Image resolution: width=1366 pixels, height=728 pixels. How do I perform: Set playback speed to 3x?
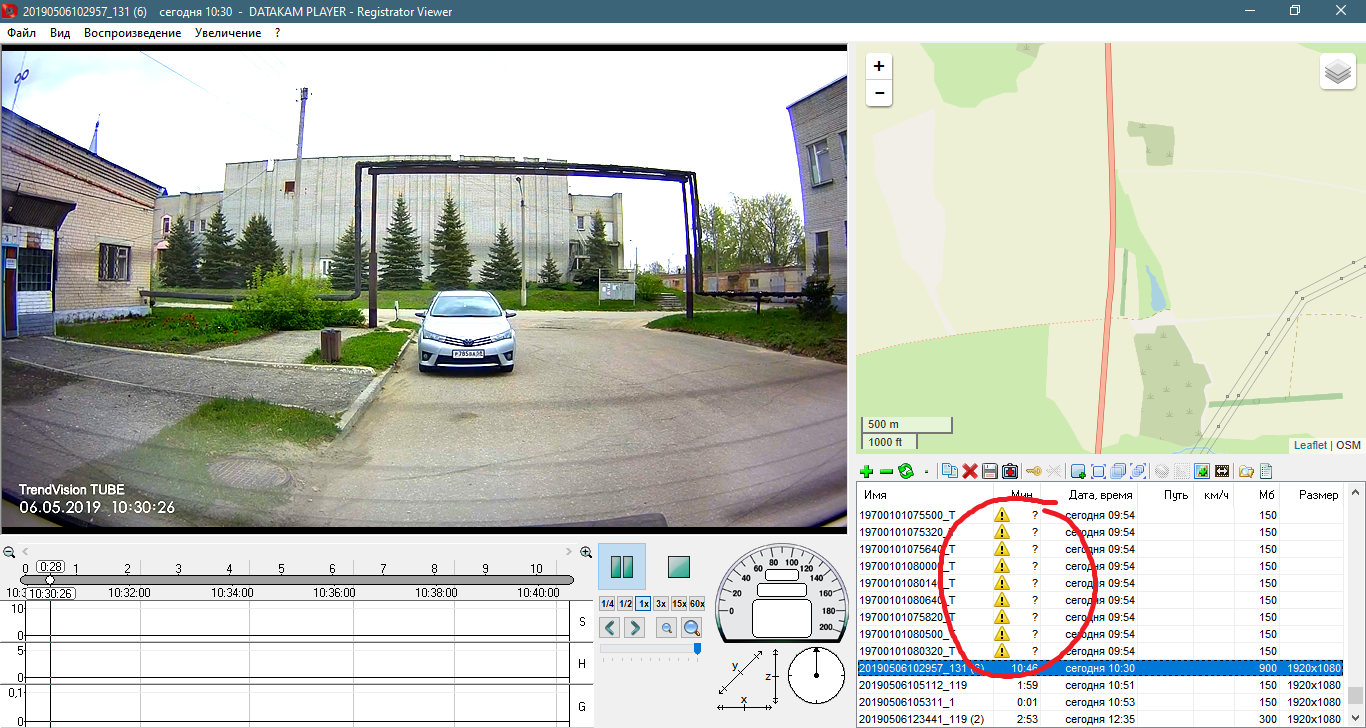click(x=661, y=603)
